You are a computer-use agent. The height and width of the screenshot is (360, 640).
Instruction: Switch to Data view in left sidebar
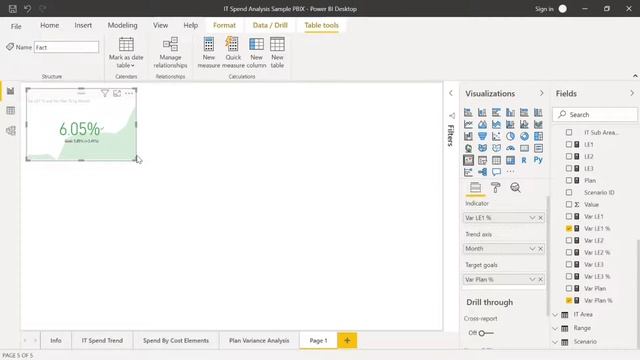click(11, 111)
